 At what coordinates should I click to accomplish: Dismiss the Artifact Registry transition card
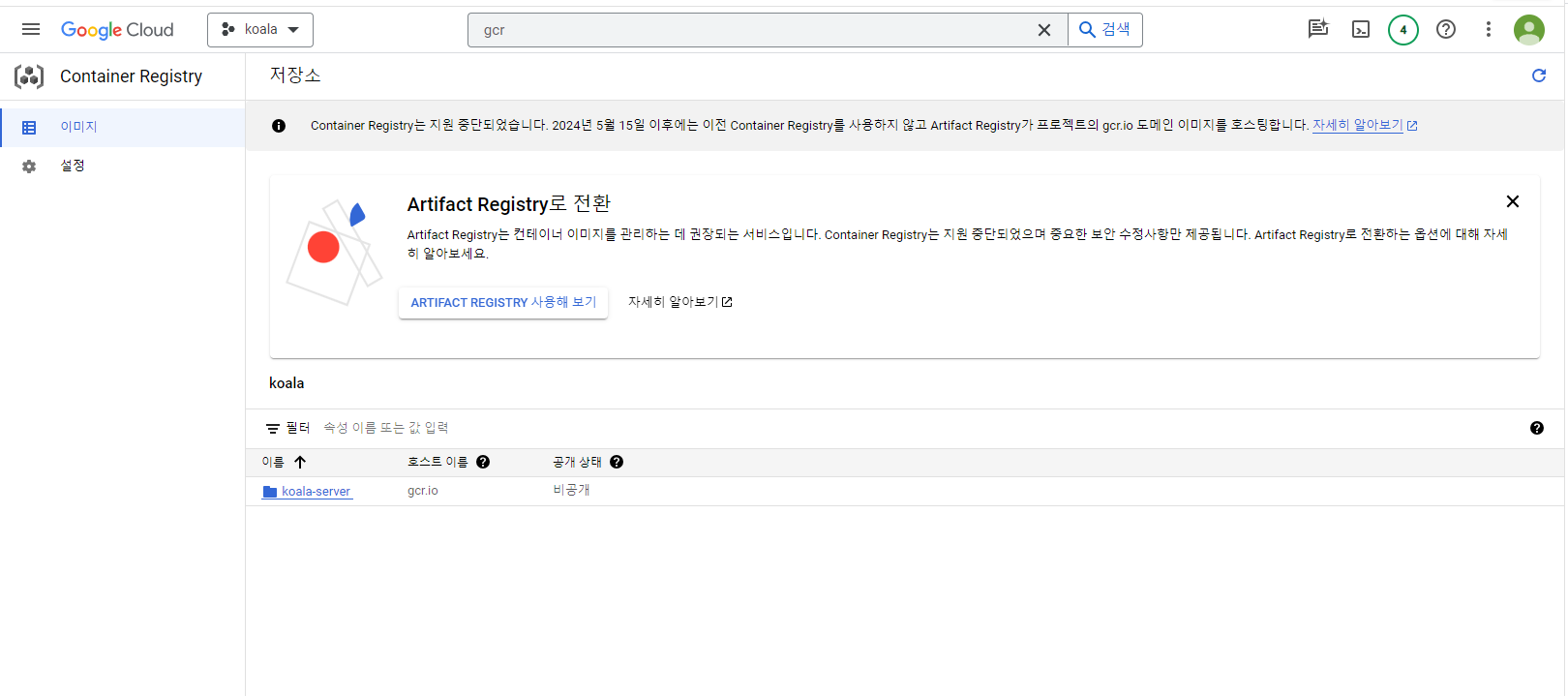[1513, 201]
